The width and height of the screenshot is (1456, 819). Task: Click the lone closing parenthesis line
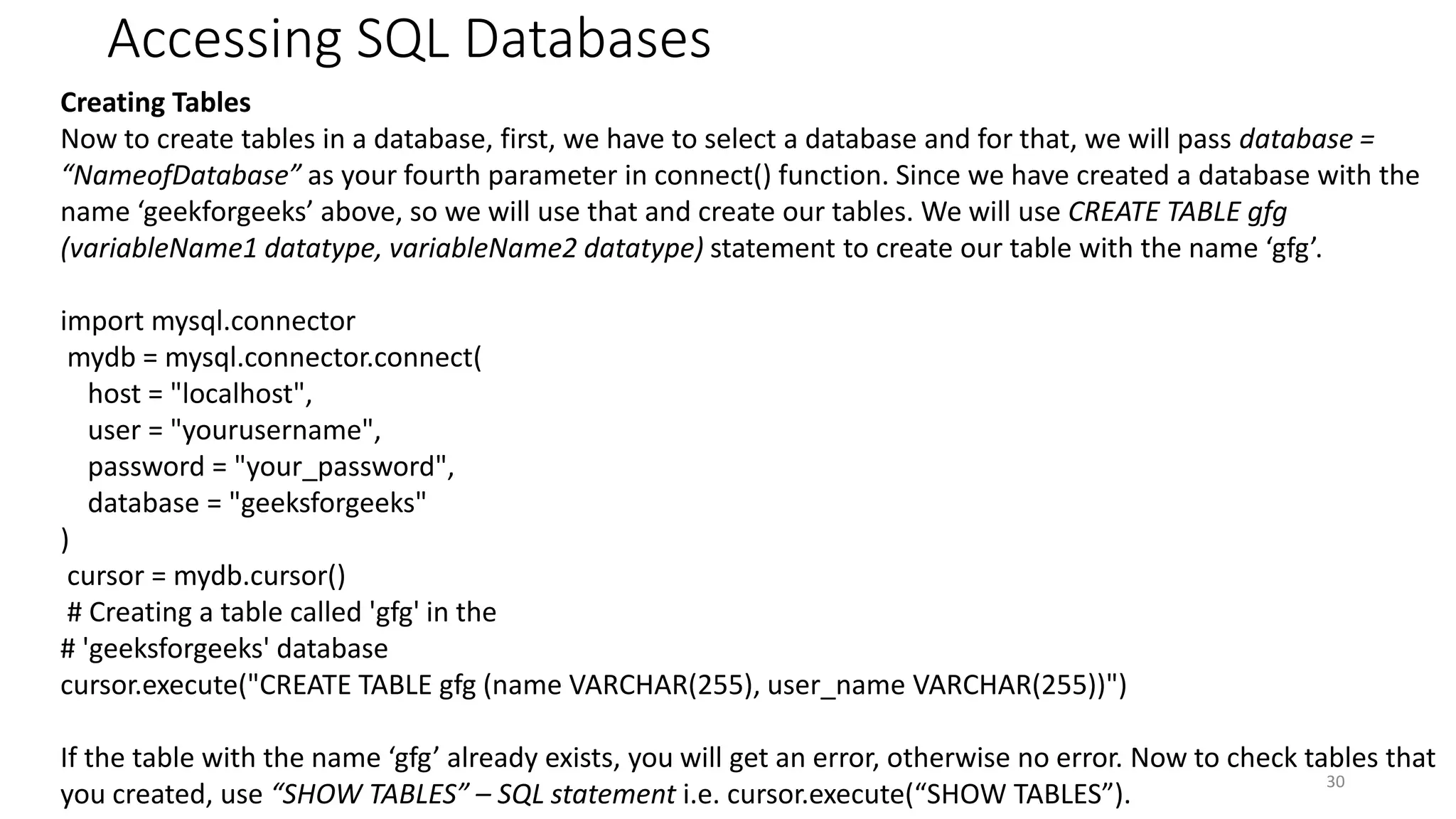point(65,540)
